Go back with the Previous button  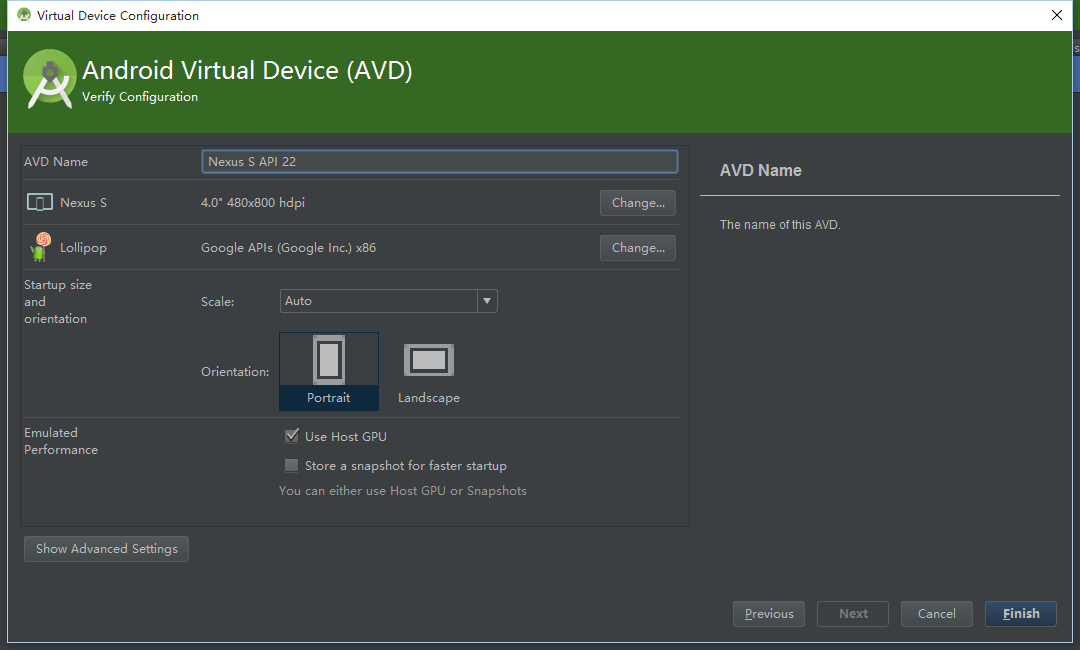[769, 614]
